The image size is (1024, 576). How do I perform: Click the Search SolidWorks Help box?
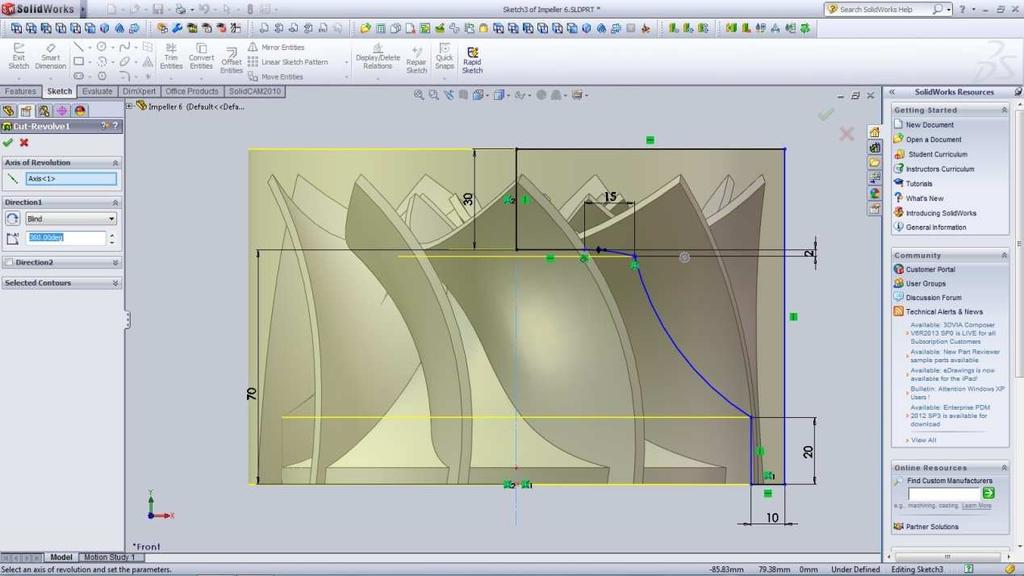(884, 9)
